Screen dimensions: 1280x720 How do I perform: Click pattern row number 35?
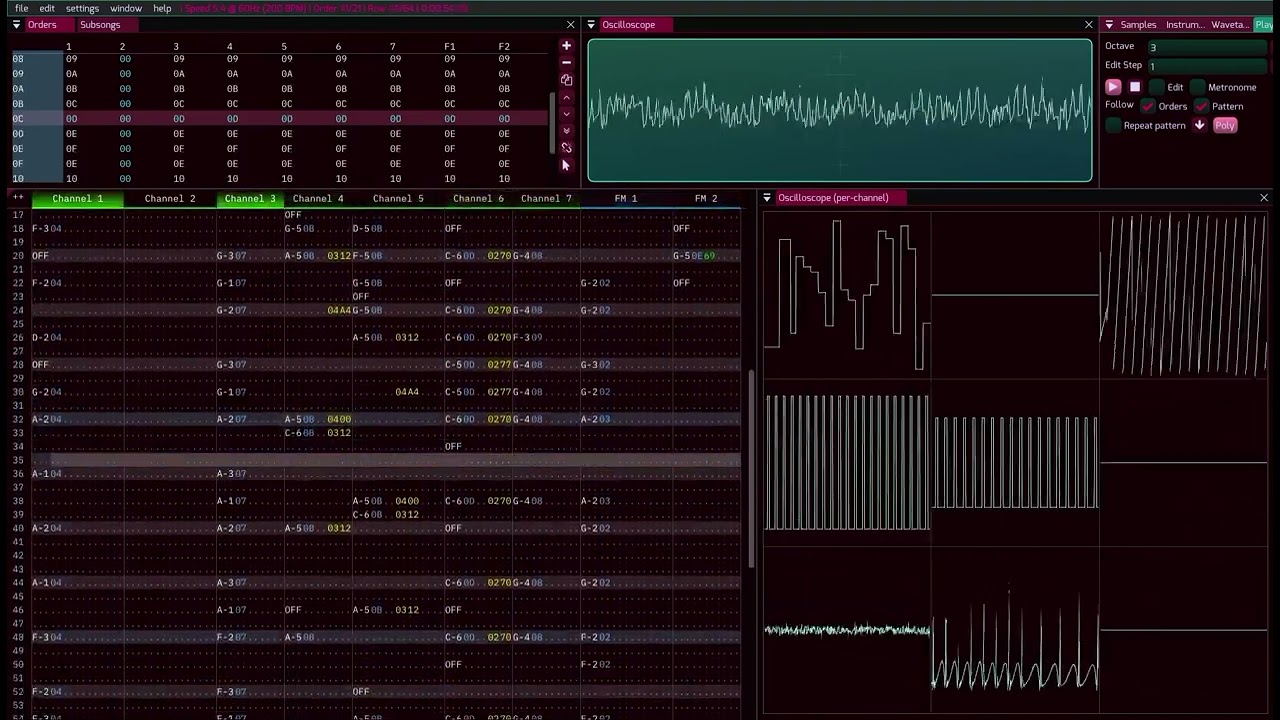pyautogui.click(x=18, y=460)
